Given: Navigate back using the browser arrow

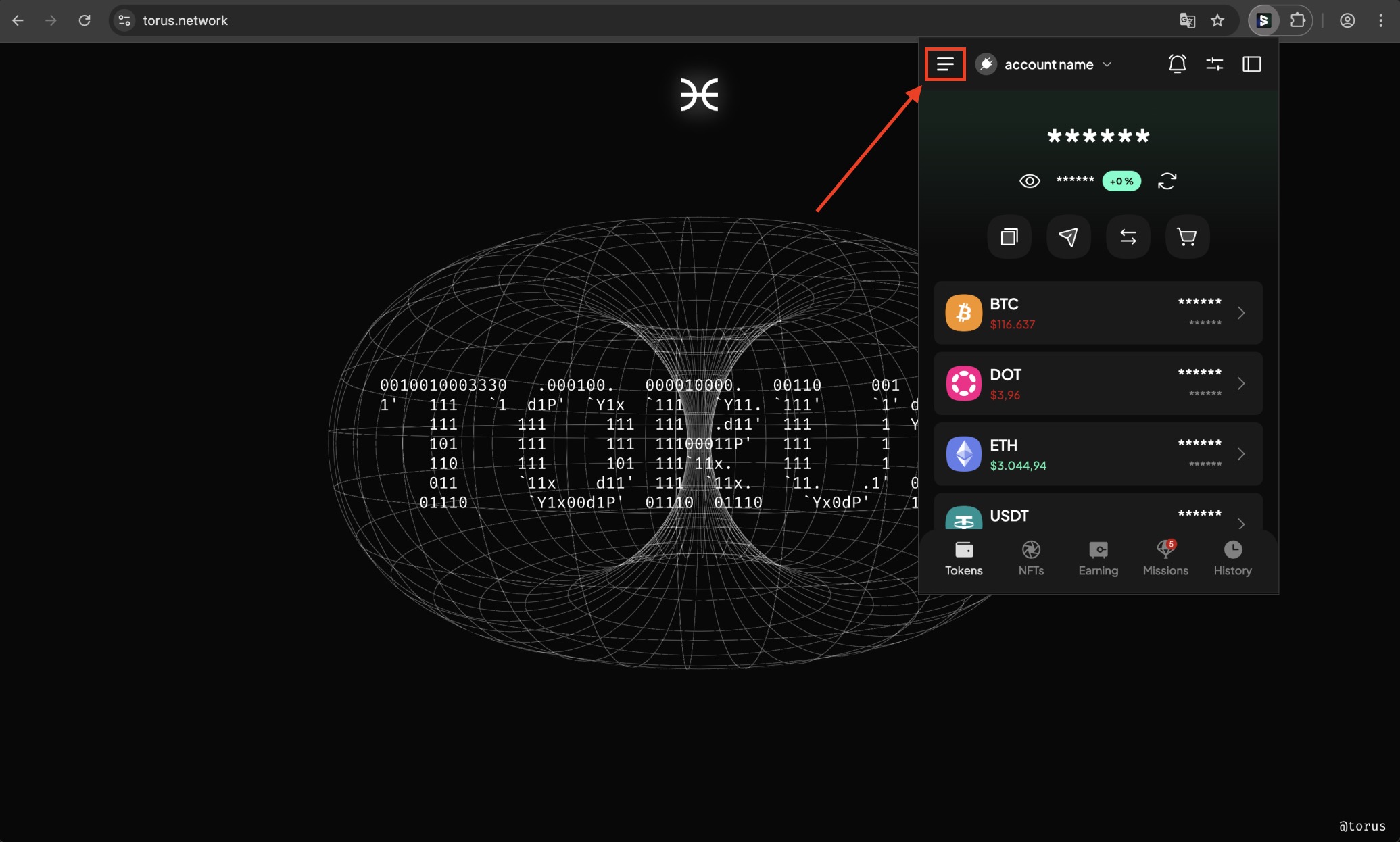Looking at the screenshot, I should click(18, 20).
